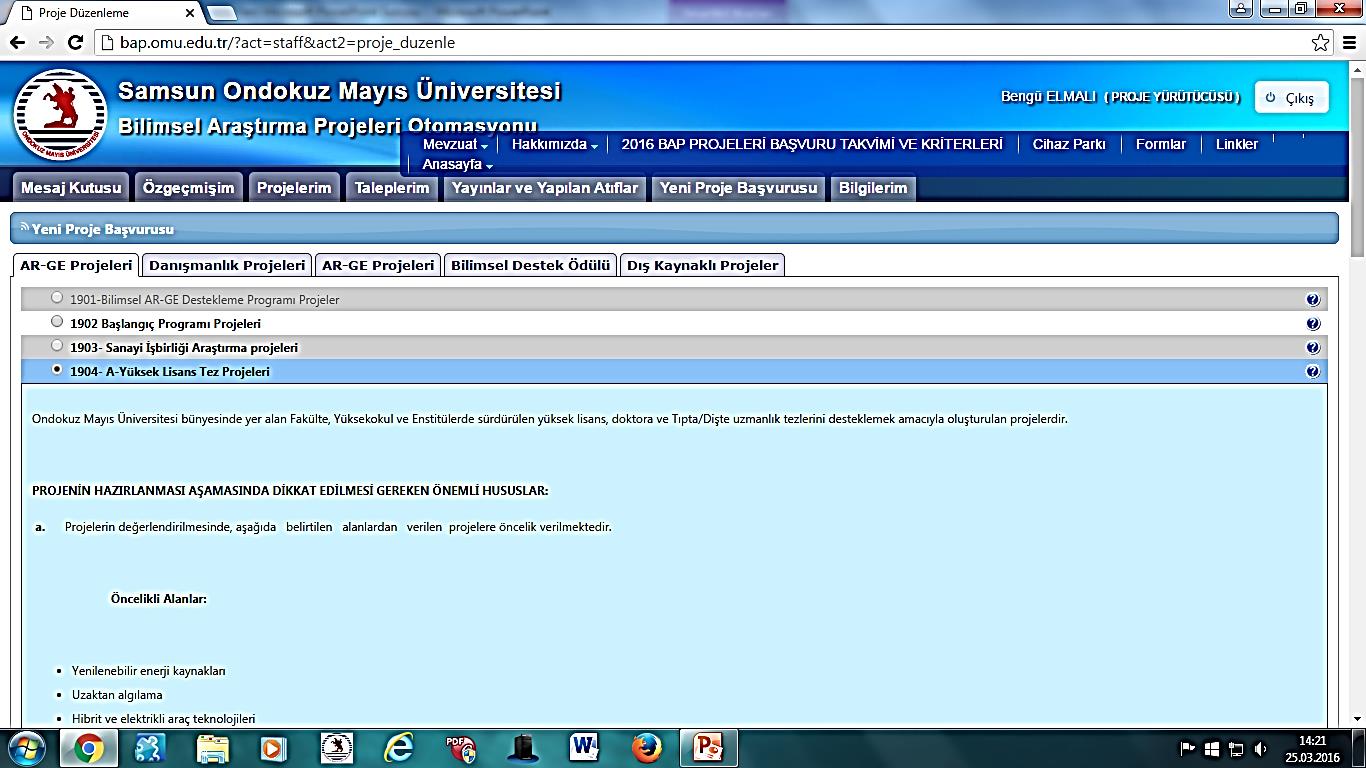Screen dimensions: 1366x768
Task: Click the 1902 Başlangıç Programı Projeleri label
Action: (x=165, y=324)
